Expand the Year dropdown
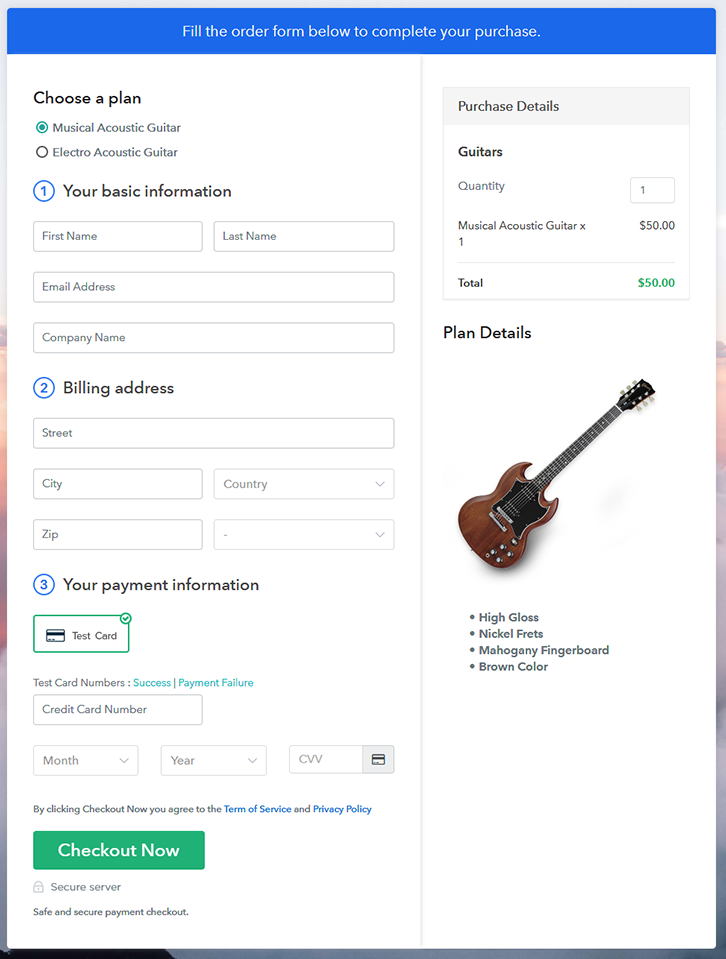This screenshot has height=959, width=726. click(x=213, y=760)
